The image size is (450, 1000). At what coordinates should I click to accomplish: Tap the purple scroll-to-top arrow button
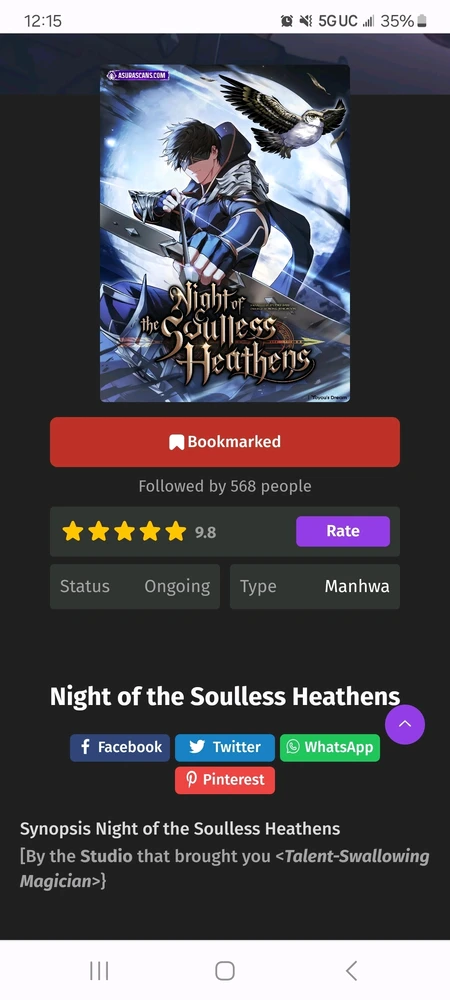point(405,724)
